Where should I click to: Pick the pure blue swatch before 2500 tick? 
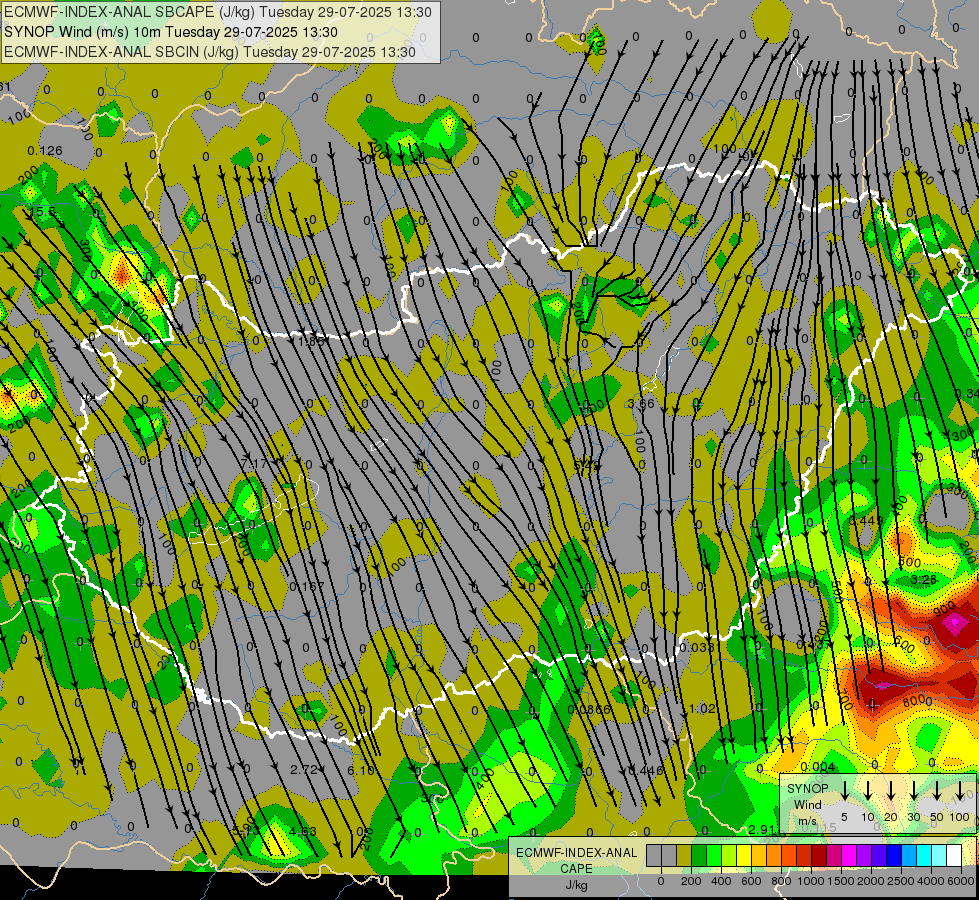coord(895,855)
